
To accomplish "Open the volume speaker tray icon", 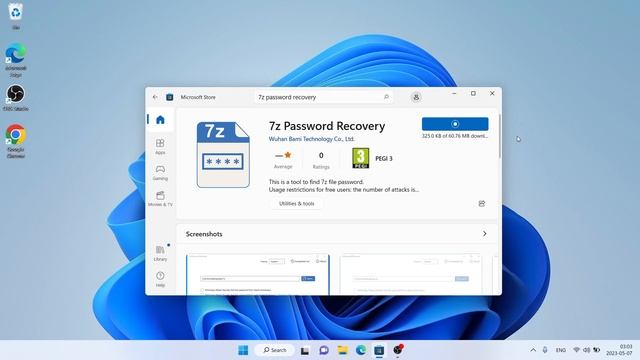I will (586, 350).
